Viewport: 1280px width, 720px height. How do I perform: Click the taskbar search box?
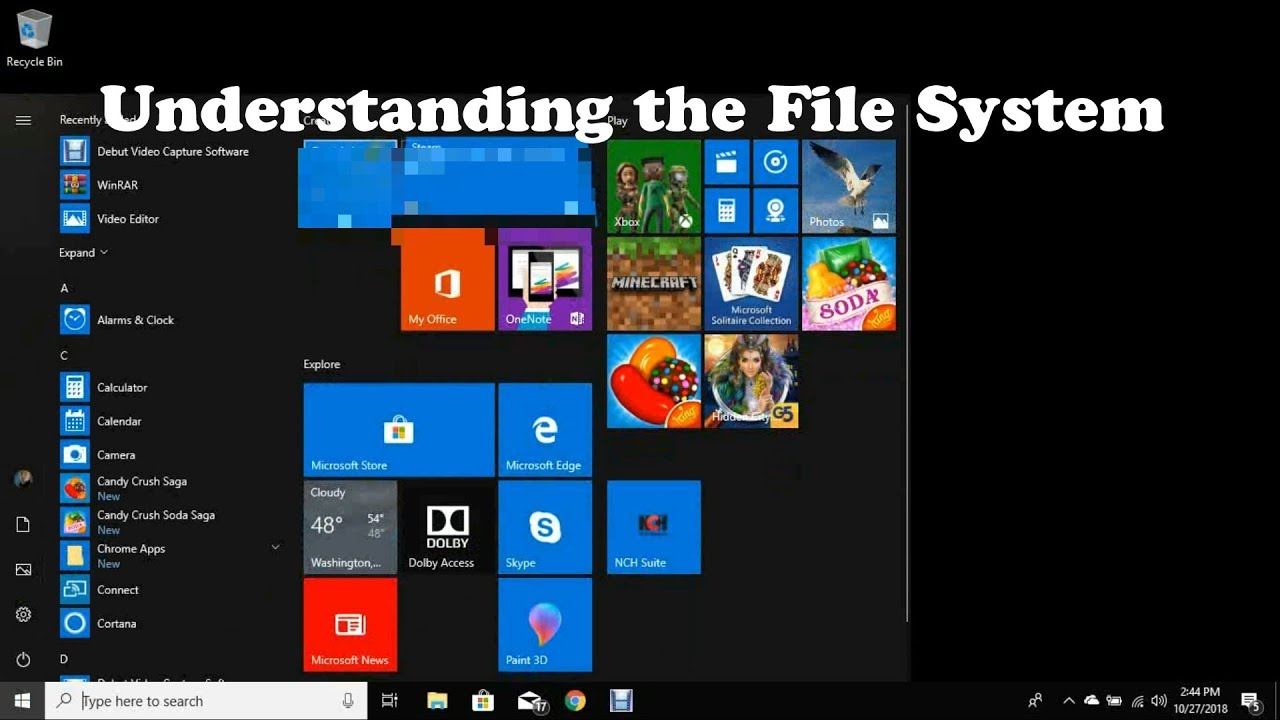pos(206,701)
